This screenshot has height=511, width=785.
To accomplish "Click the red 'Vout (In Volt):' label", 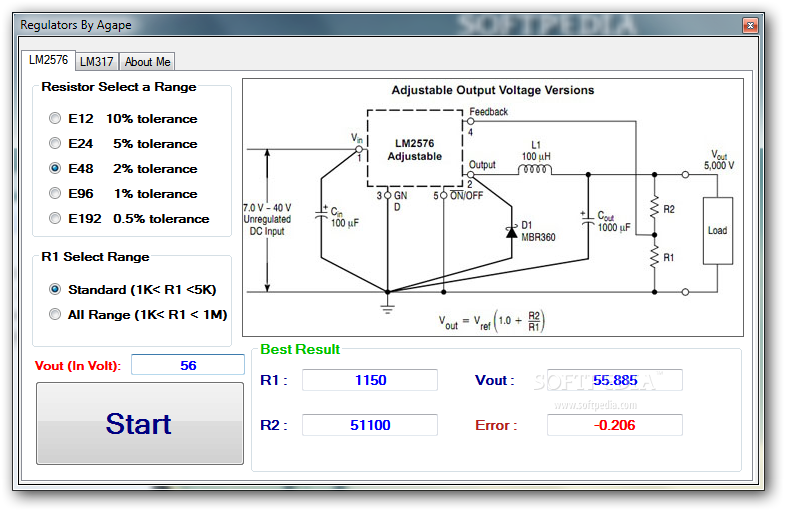I will [x=78, y=366].
